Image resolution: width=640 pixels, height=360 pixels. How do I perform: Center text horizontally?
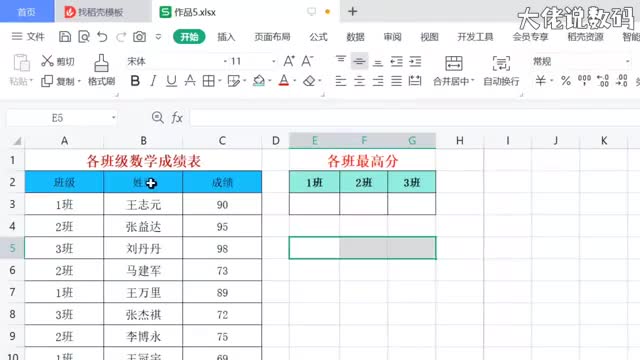click(359, 81)
